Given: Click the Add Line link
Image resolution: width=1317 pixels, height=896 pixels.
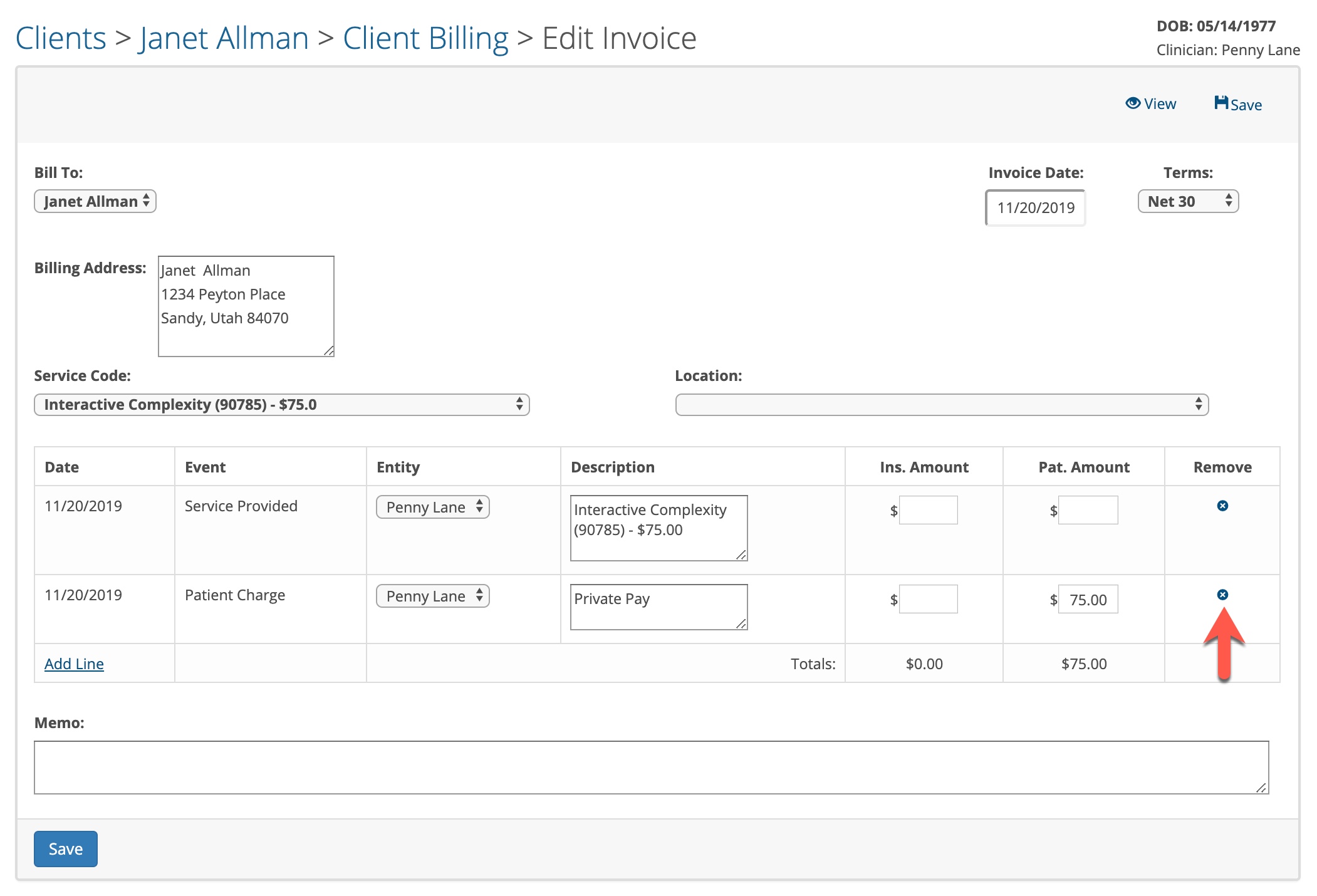Looking at the screenshot, I should 74,664.
